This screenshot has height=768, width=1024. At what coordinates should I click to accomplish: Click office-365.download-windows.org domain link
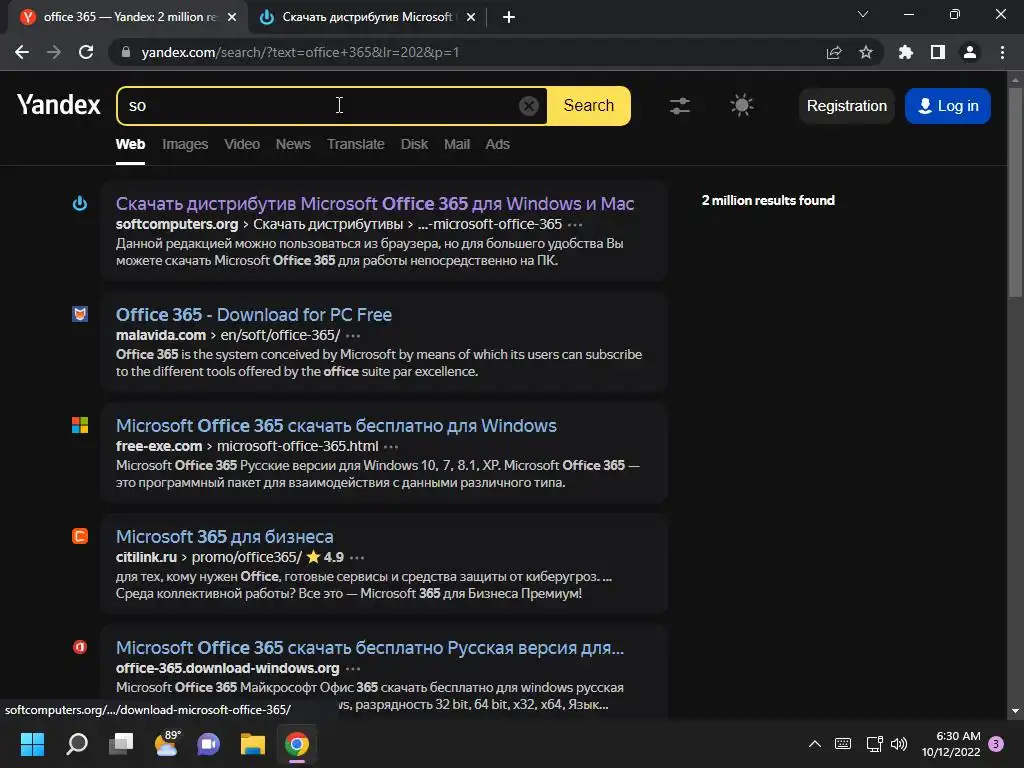click(227, 668)
